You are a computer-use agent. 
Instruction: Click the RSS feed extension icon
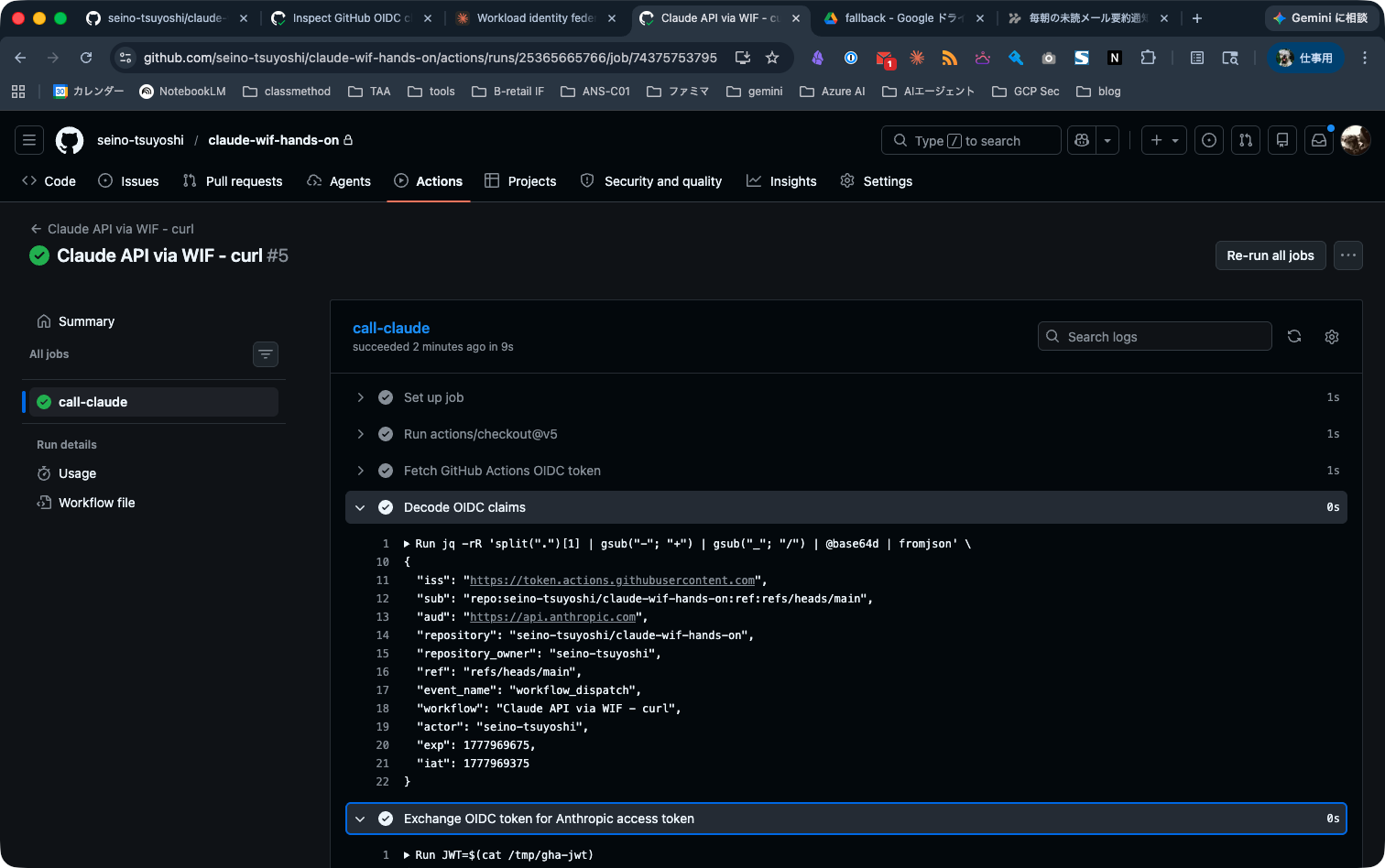pos(950,58)
